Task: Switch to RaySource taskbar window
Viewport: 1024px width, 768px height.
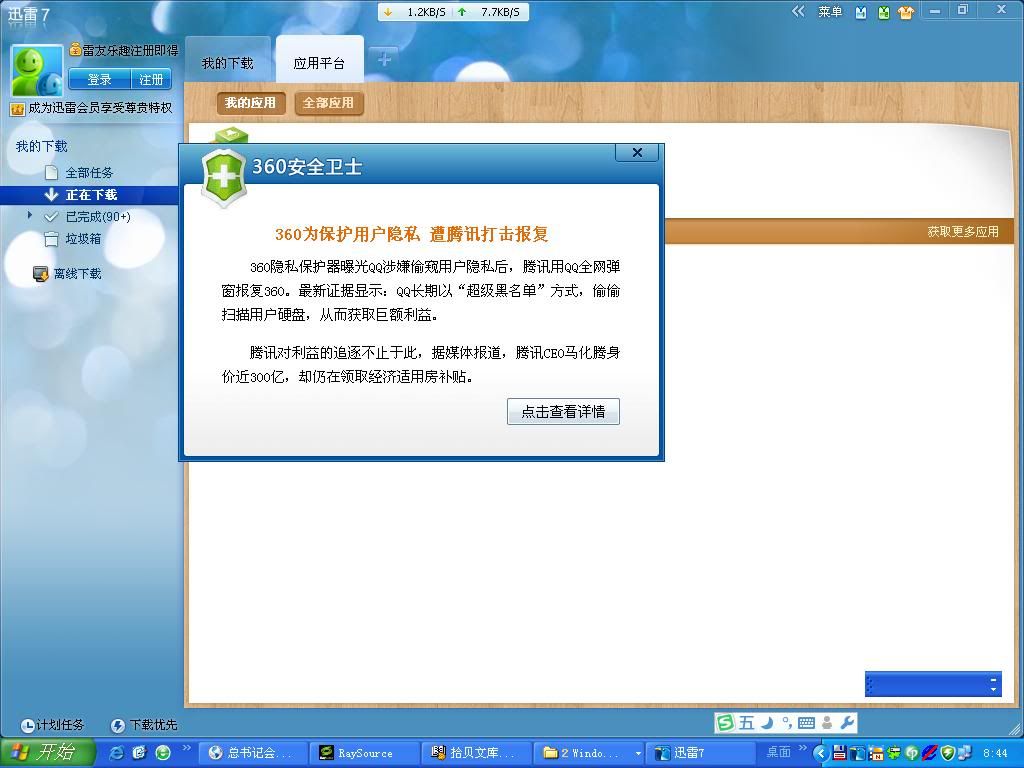Action: coord(364,753)
